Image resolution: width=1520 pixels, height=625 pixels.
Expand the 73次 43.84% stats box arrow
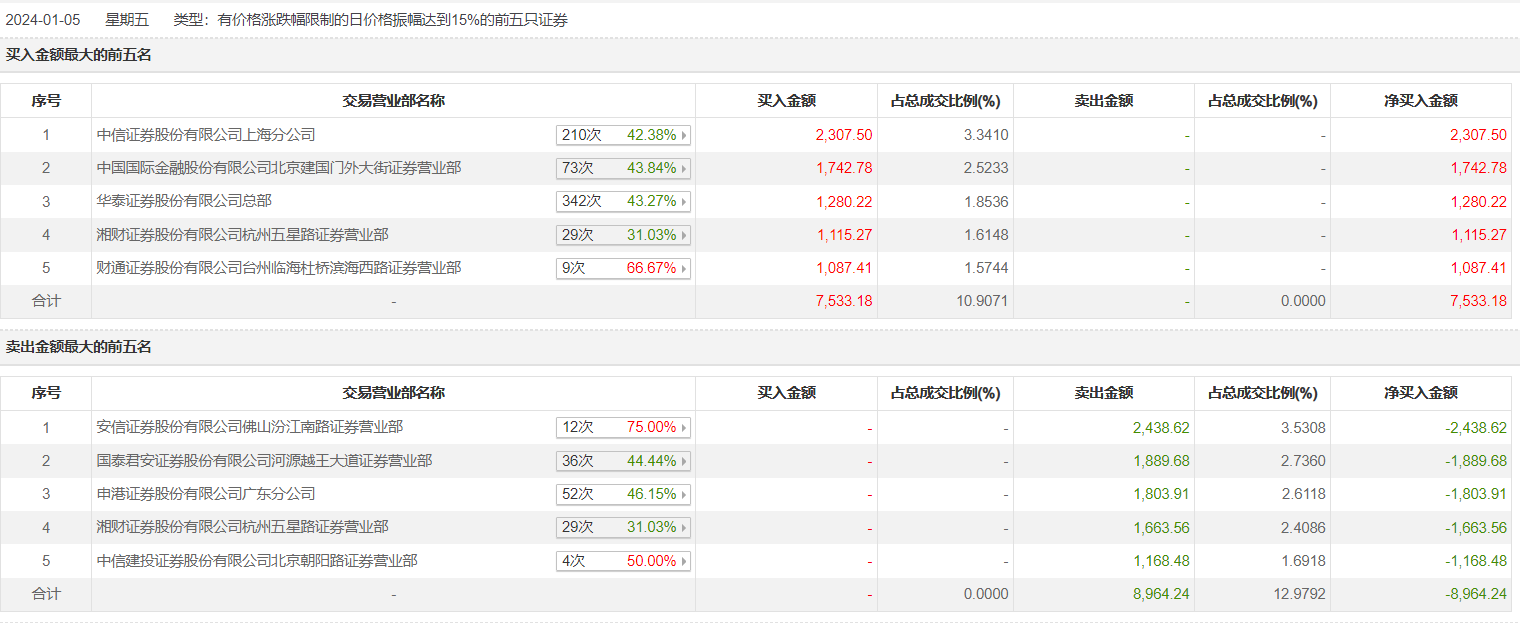[x=684, y=168]
